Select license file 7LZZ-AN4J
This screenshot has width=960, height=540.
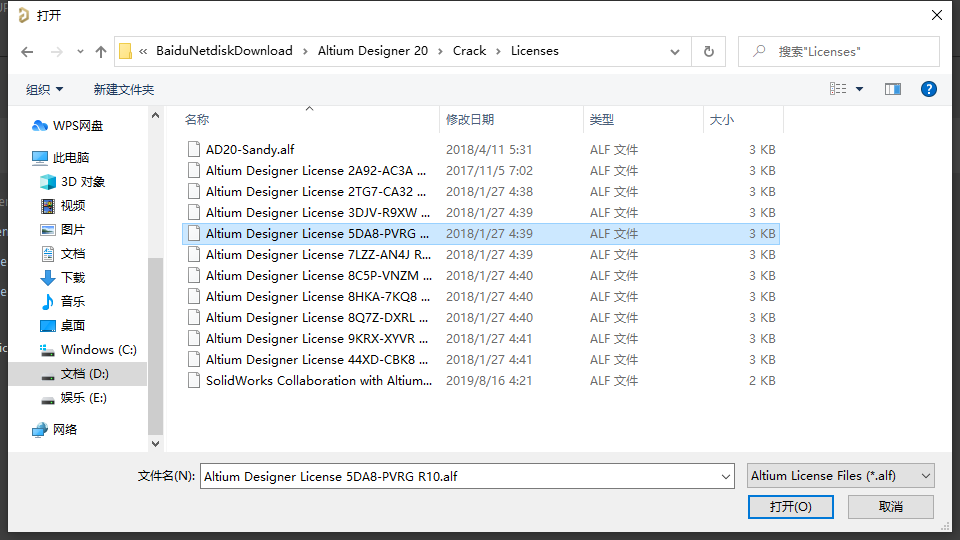pyautogui.click(x=481, y=255)
